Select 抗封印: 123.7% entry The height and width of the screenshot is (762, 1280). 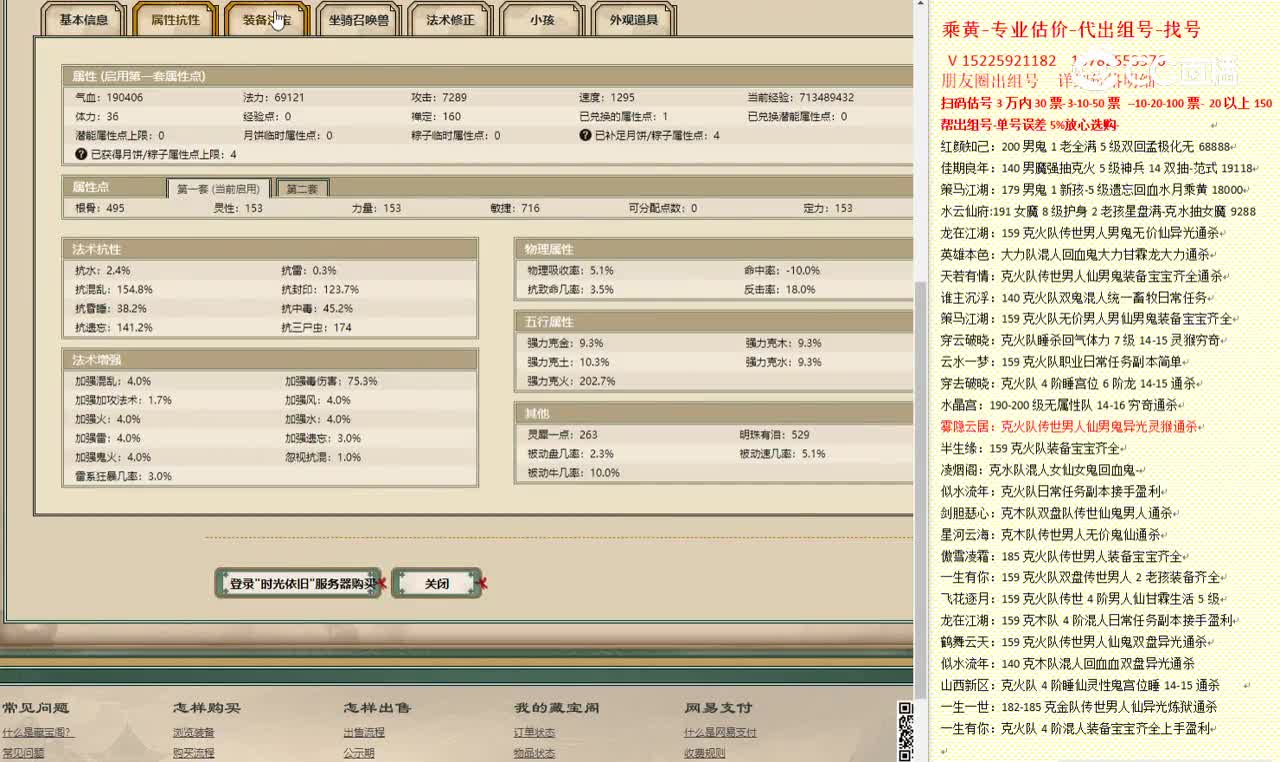click(321, 289)
